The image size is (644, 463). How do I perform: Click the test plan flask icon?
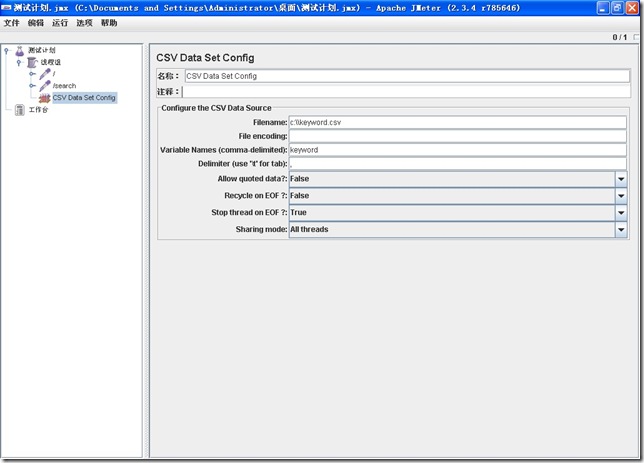19,51
